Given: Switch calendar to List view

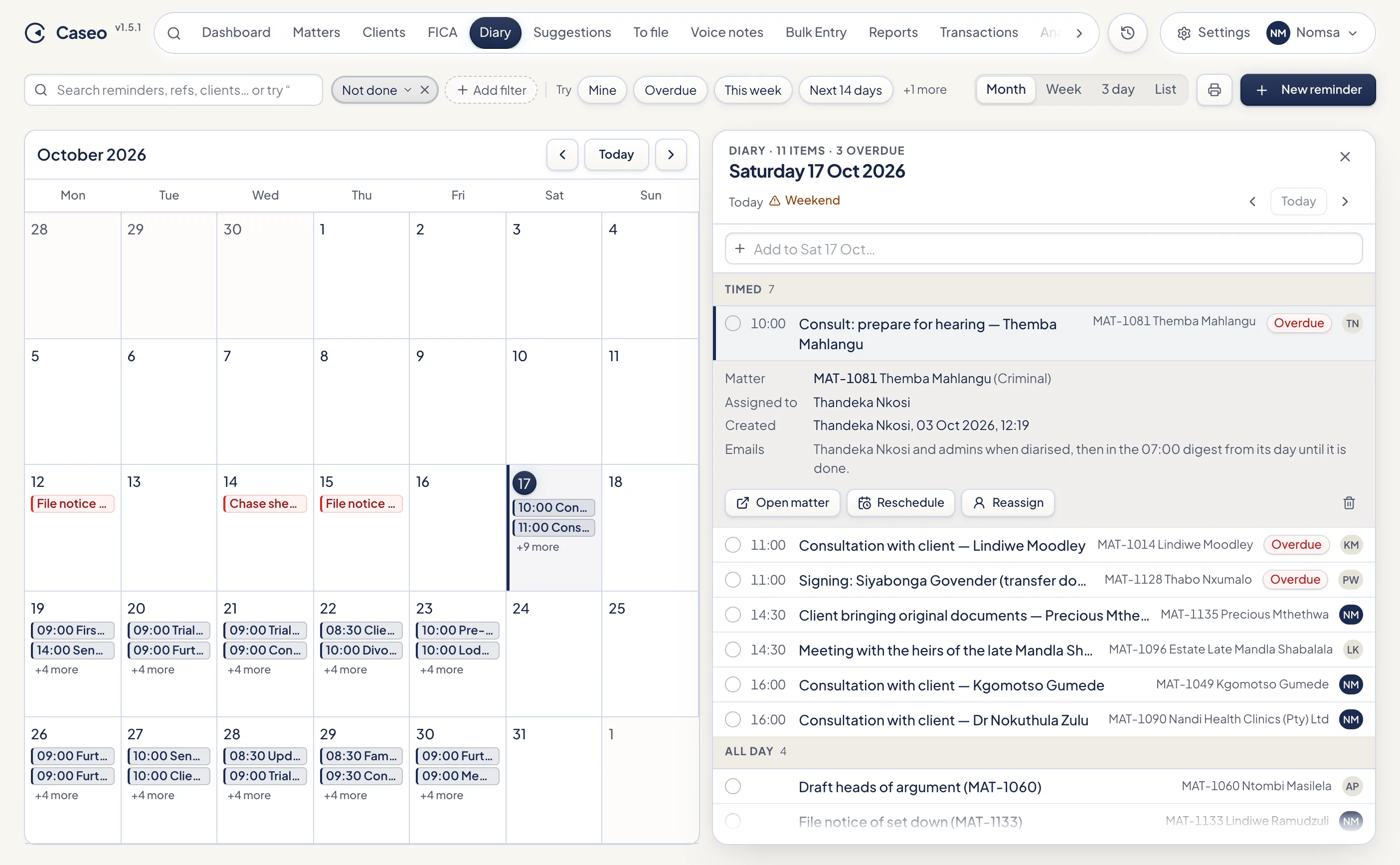Looking at the screenshot, I should click(1165, 89).
